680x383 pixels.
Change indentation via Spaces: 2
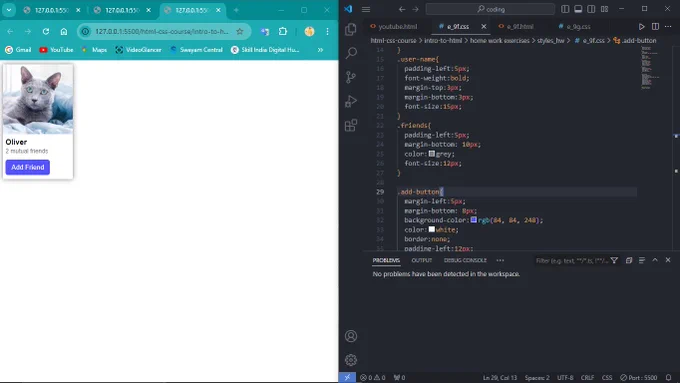click(537, 377)
